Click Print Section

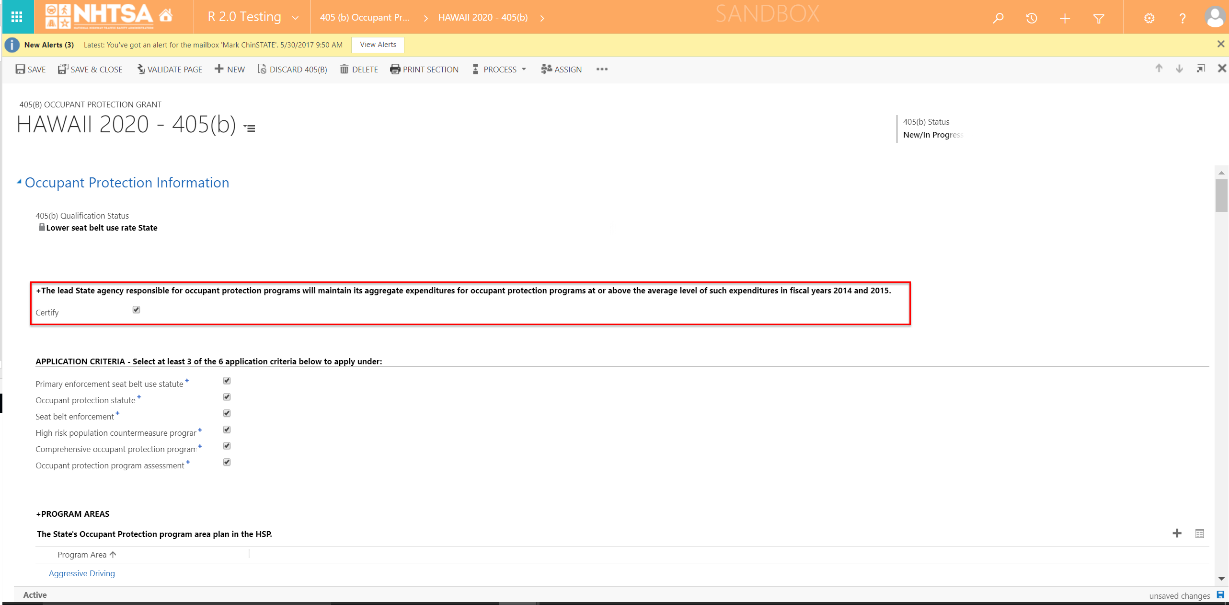pyautogui.click(x=424, y=69)
